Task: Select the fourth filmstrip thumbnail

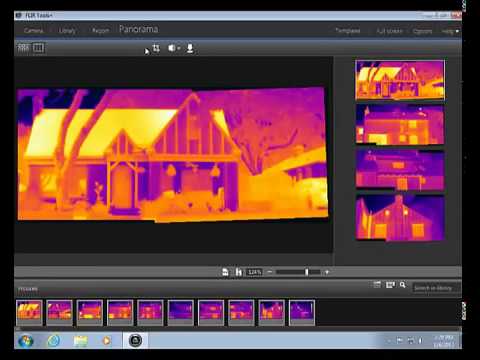Action: 120,312
